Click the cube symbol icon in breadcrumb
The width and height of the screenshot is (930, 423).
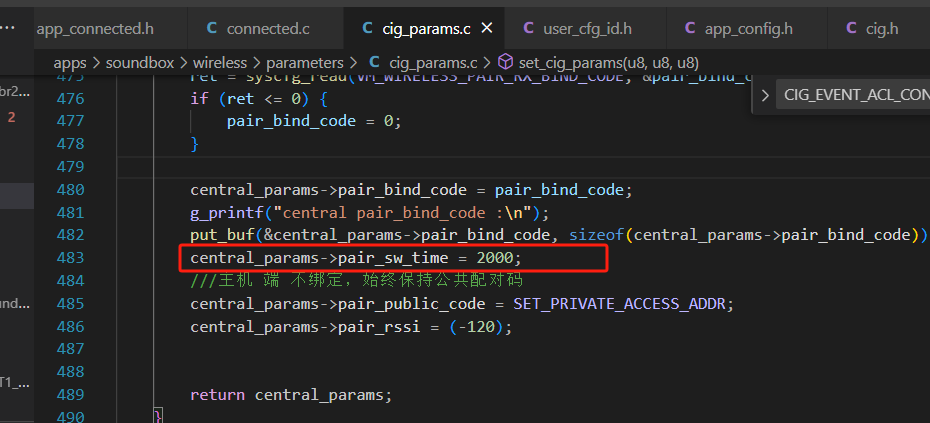click(x=505, y=62)
